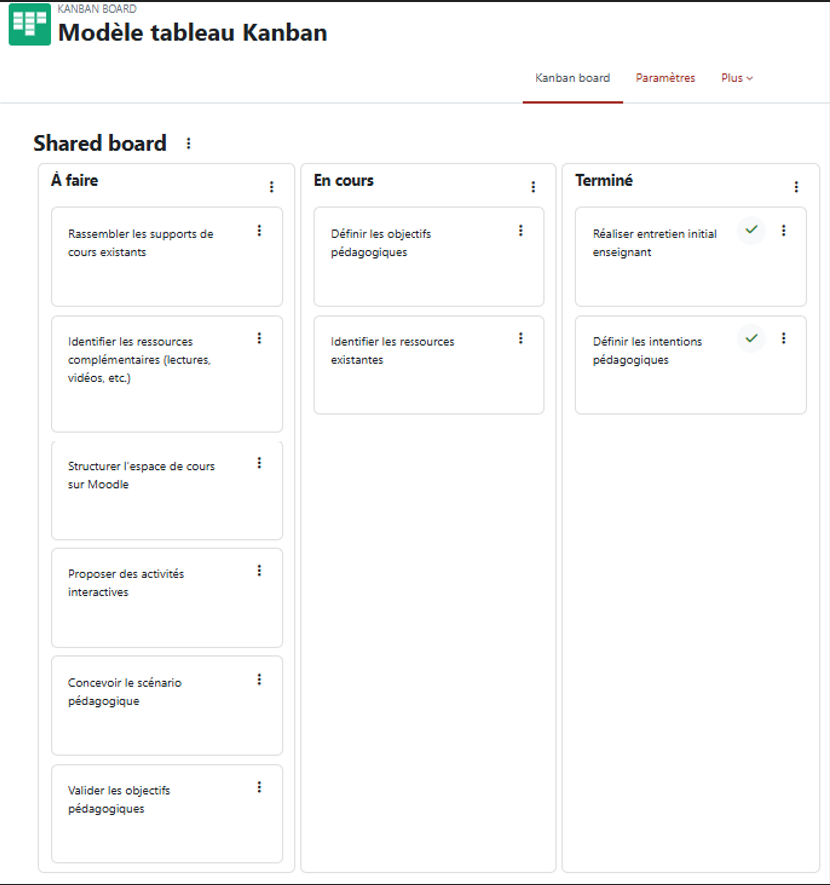Open the Terminé column menu
Viewport: 830px width, 885px height.
pyautogui.click(x=796, y=187)
